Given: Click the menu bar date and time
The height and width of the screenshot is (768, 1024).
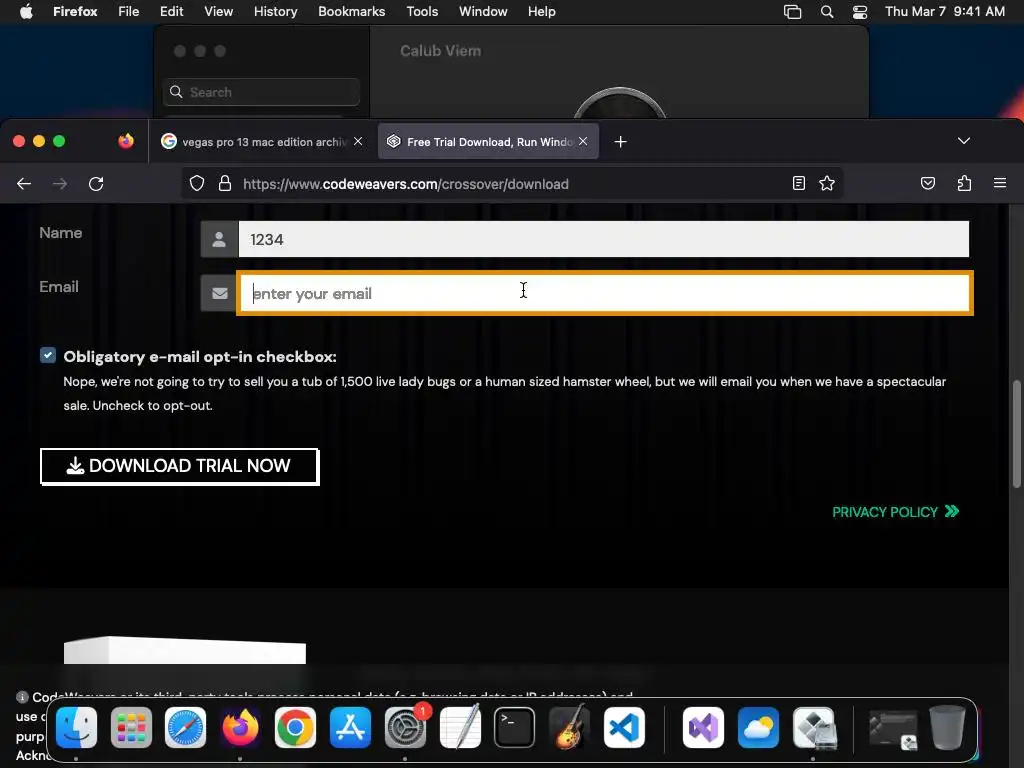Looking at the screenshot, I should coord(944,12).
